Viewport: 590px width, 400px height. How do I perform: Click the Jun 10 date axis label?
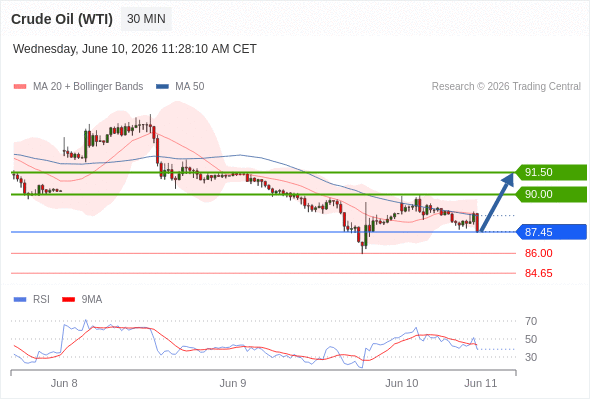401,383
